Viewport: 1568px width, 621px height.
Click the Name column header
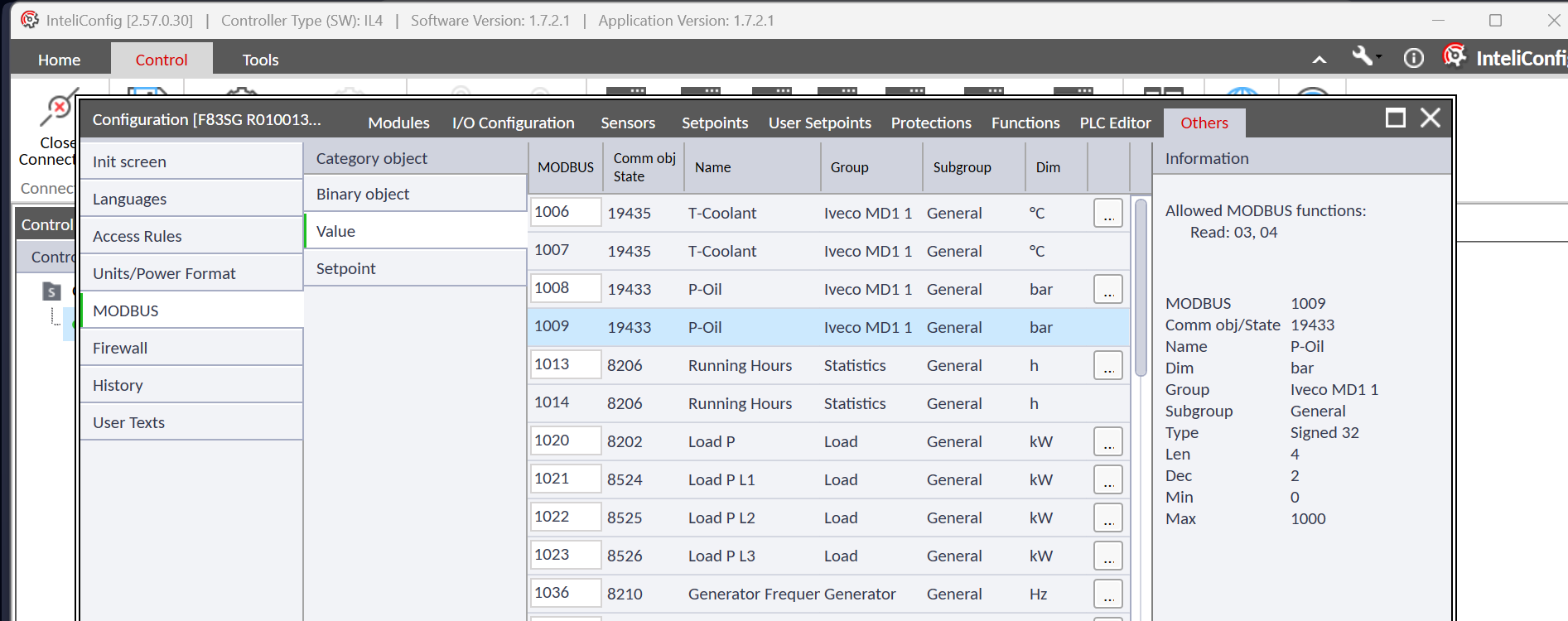(x=753, y=167)
